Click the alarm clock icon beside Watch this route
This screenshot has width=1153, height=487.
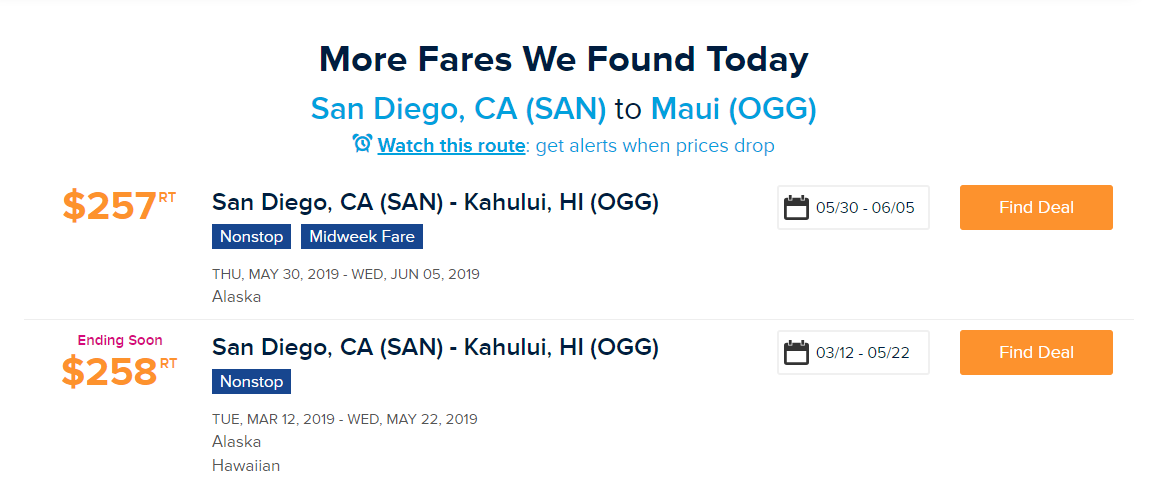[362, 144]
